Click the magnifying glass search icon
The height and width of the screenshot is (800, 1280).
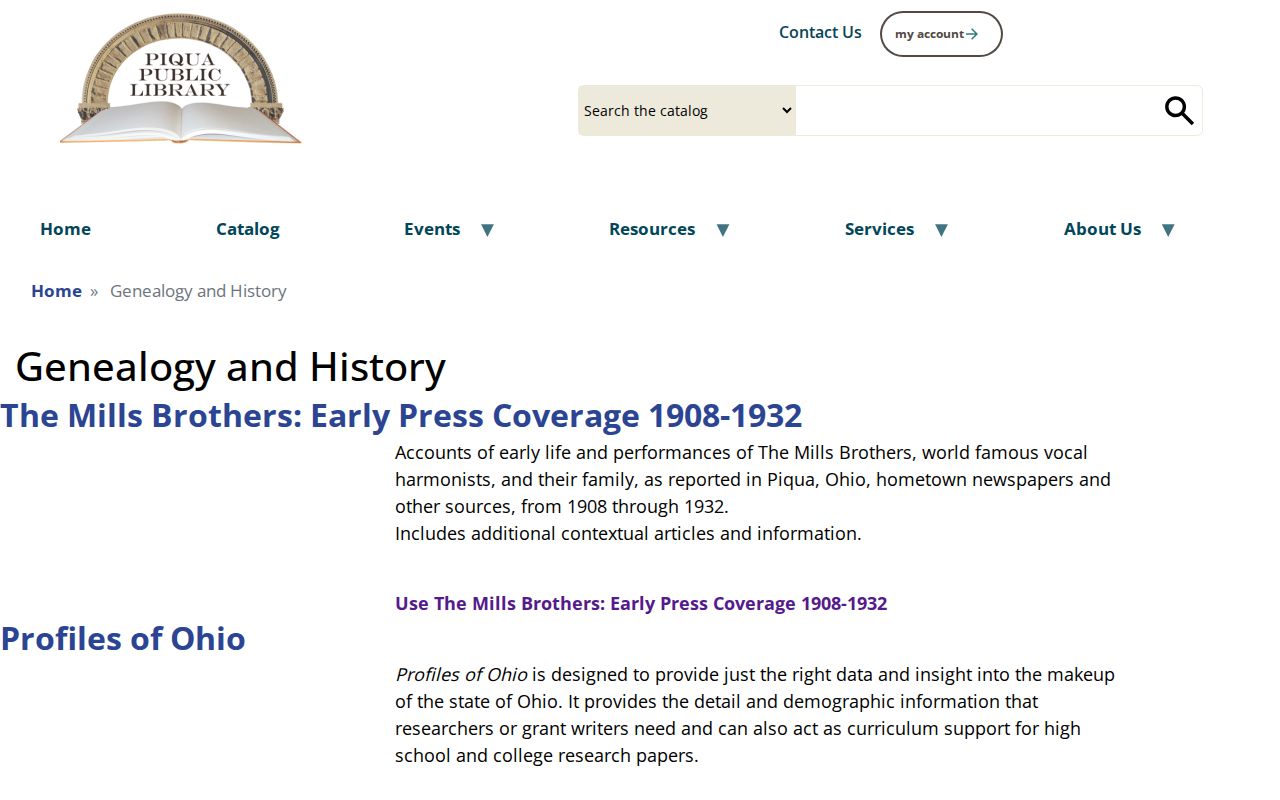click(x=1179, y=111)
